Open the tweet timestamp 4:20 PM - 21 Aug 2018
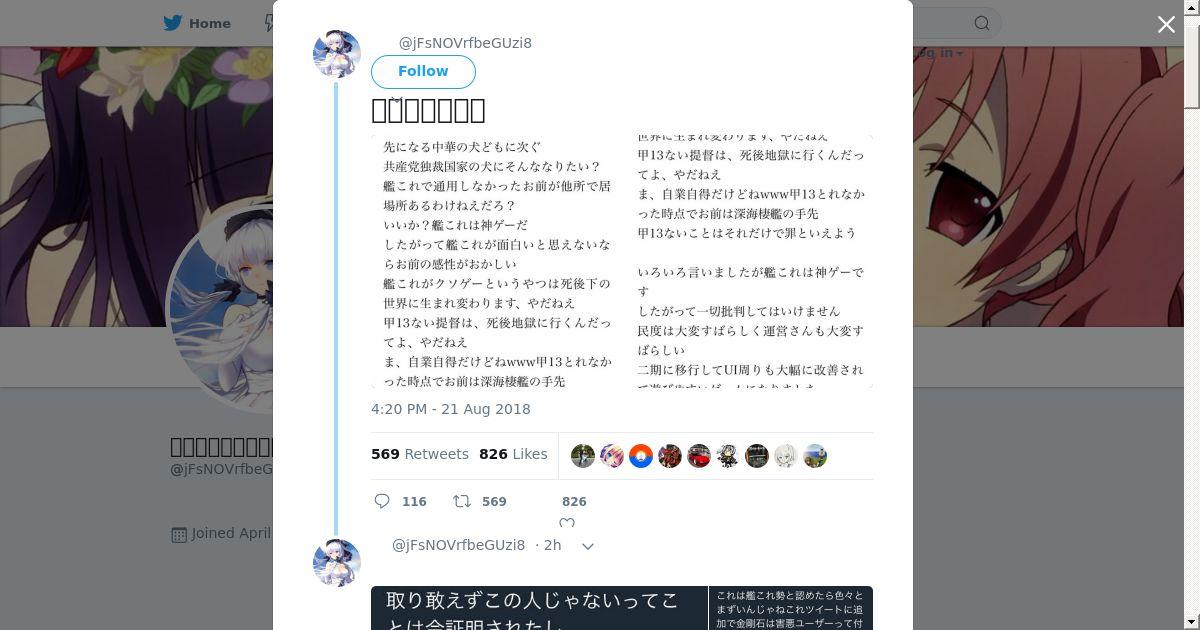 451,409
